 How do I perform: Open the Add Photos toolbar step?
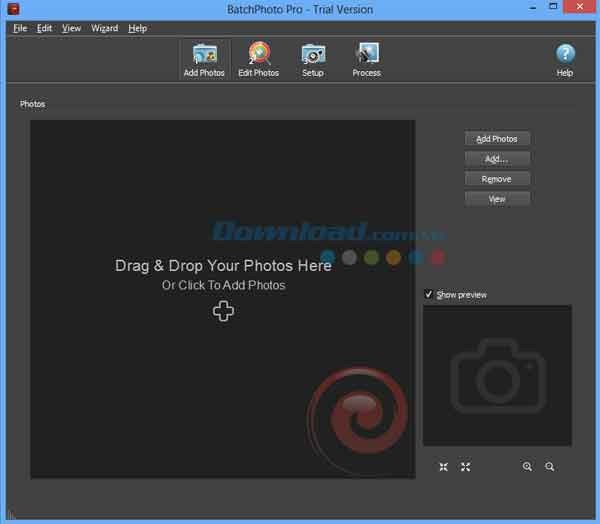click(204, 60)
